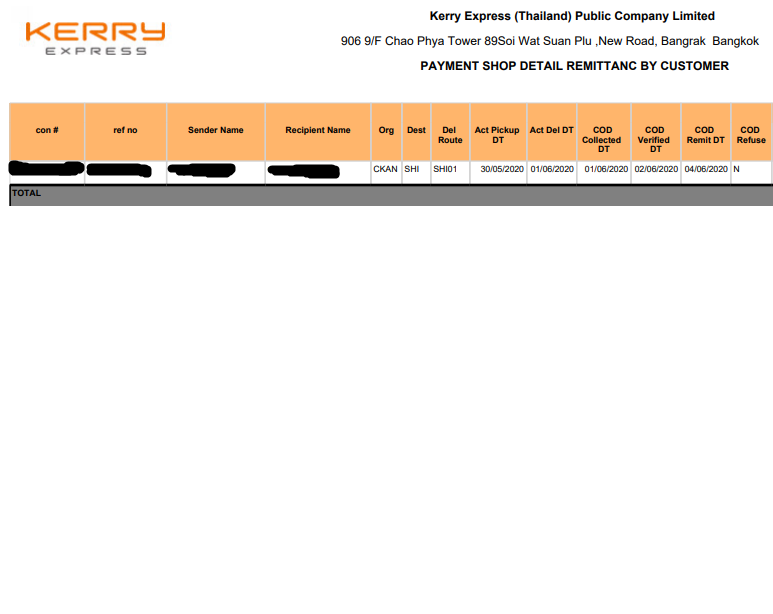The height and width of the screenshot is (614, 773).
Task: Click the 'con #' column header
Action: coord(47,131)
